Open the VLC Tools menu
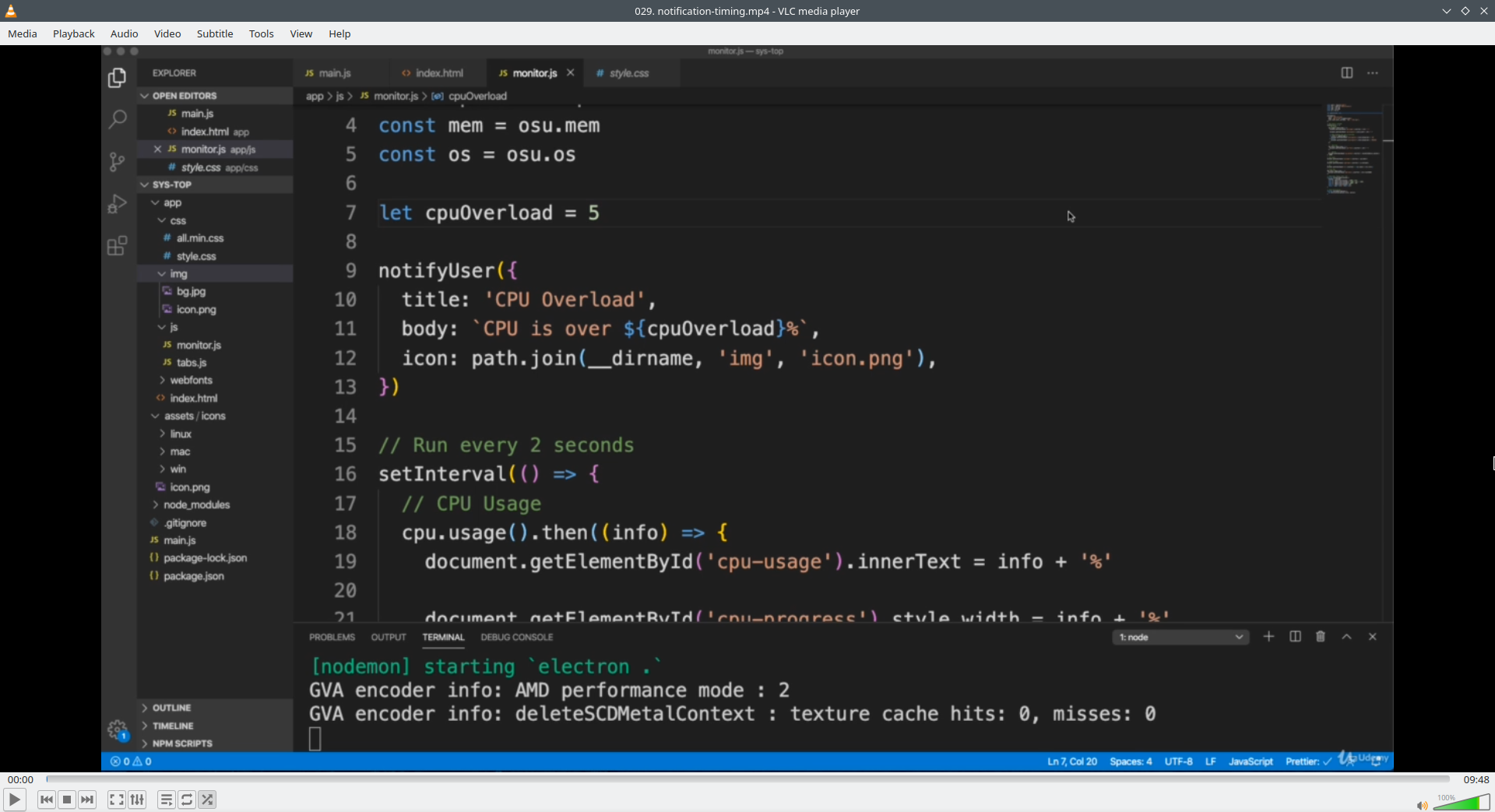The width and height of the screenshot is (1495, 812). pos(262,33)
